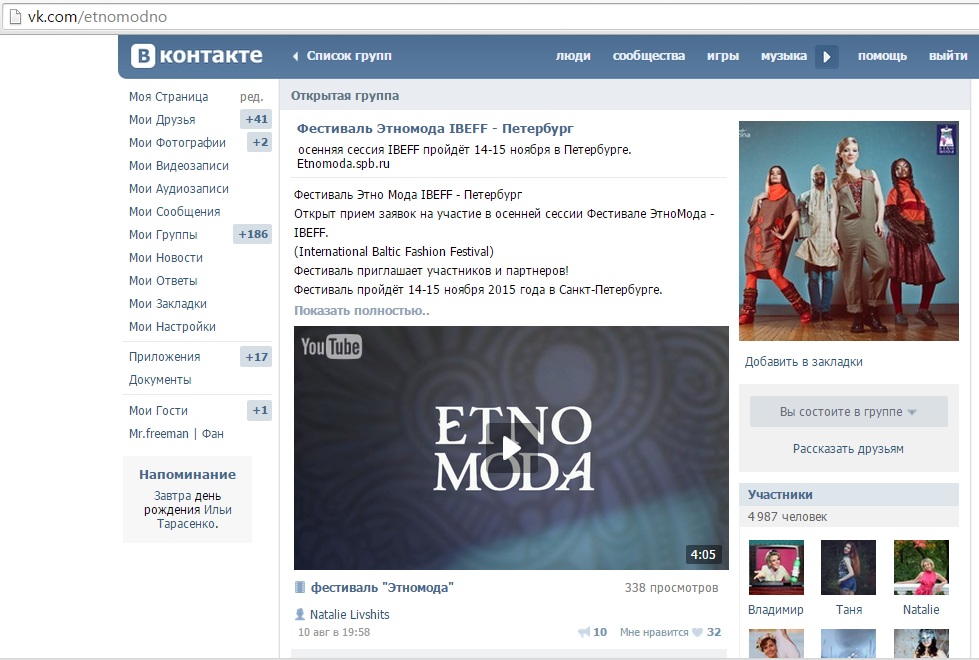This screenshot has height=660, width=979.
Task: Click the VKontakte logo
Action: 196,56
